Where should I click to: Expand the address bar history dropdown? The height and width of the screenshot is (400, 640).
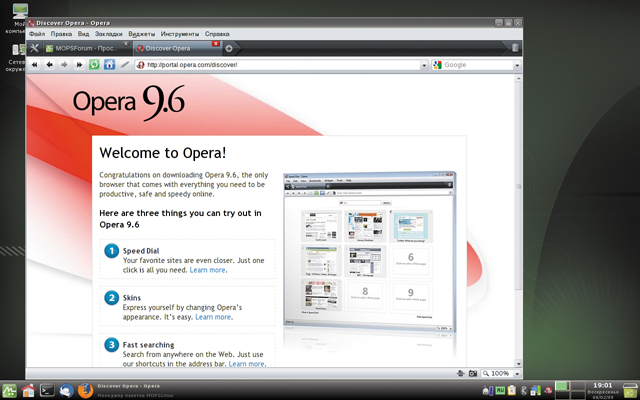tap(424, 65)
